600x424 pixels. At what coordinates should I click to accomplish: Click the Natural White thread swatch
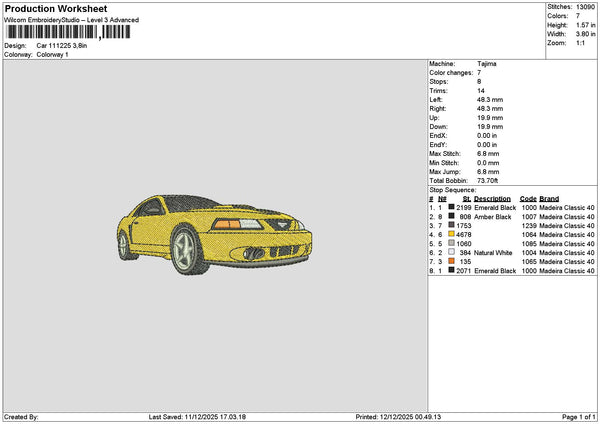(x=452, y=252)
